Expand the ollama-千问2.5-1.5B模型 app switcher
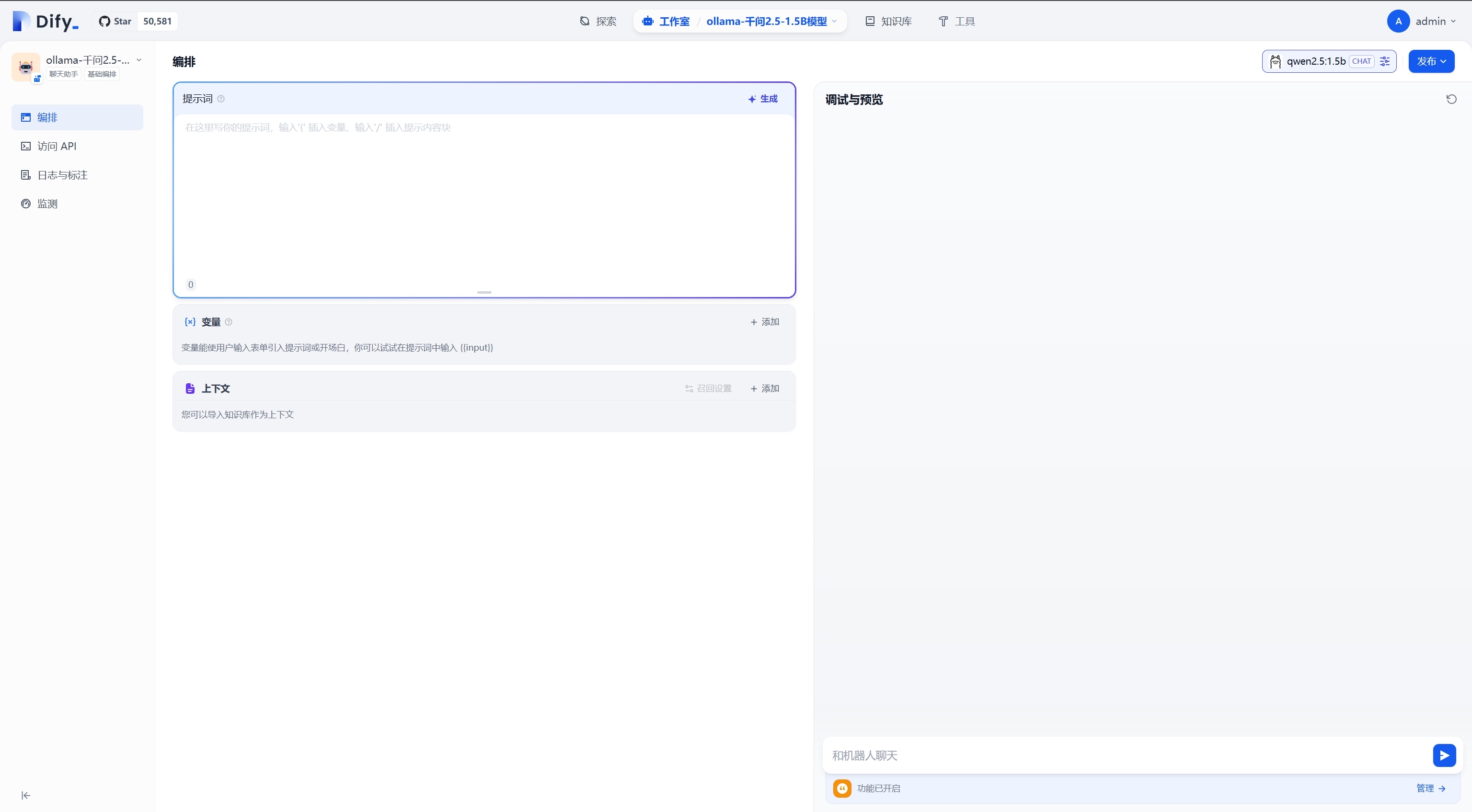Screen dimensions: 1472x812 [772, 21]
